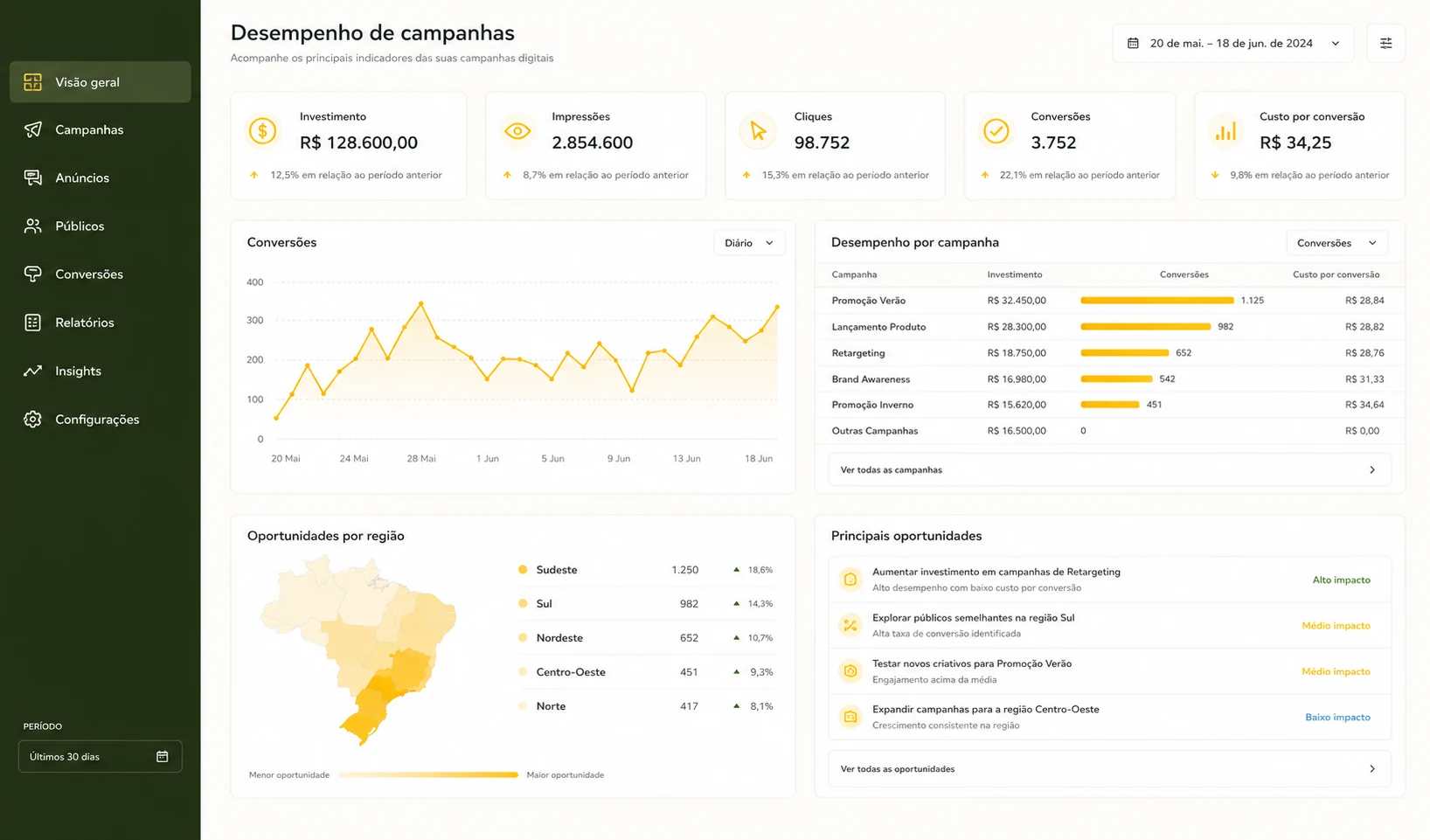This screenshot has height=840, width=1430.
Task: Click the bar chart icon on Custo card
Action: click(x=1226, y=131)
